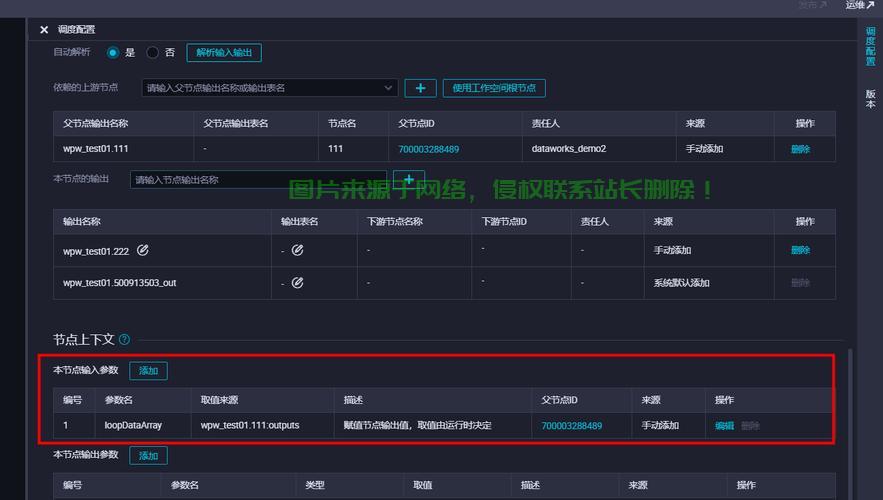Close the 调度配置 panel with the X icon

click(44, 30)
